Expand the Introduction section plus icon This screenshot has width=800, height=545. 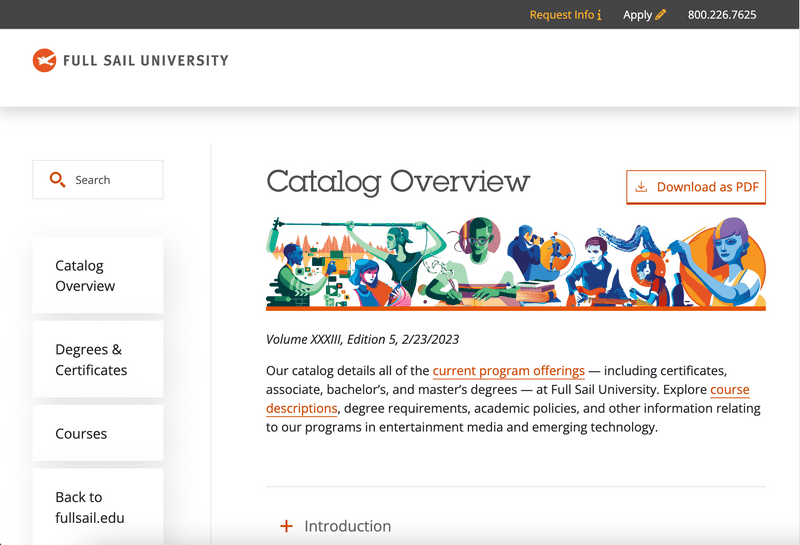point(287,526)
